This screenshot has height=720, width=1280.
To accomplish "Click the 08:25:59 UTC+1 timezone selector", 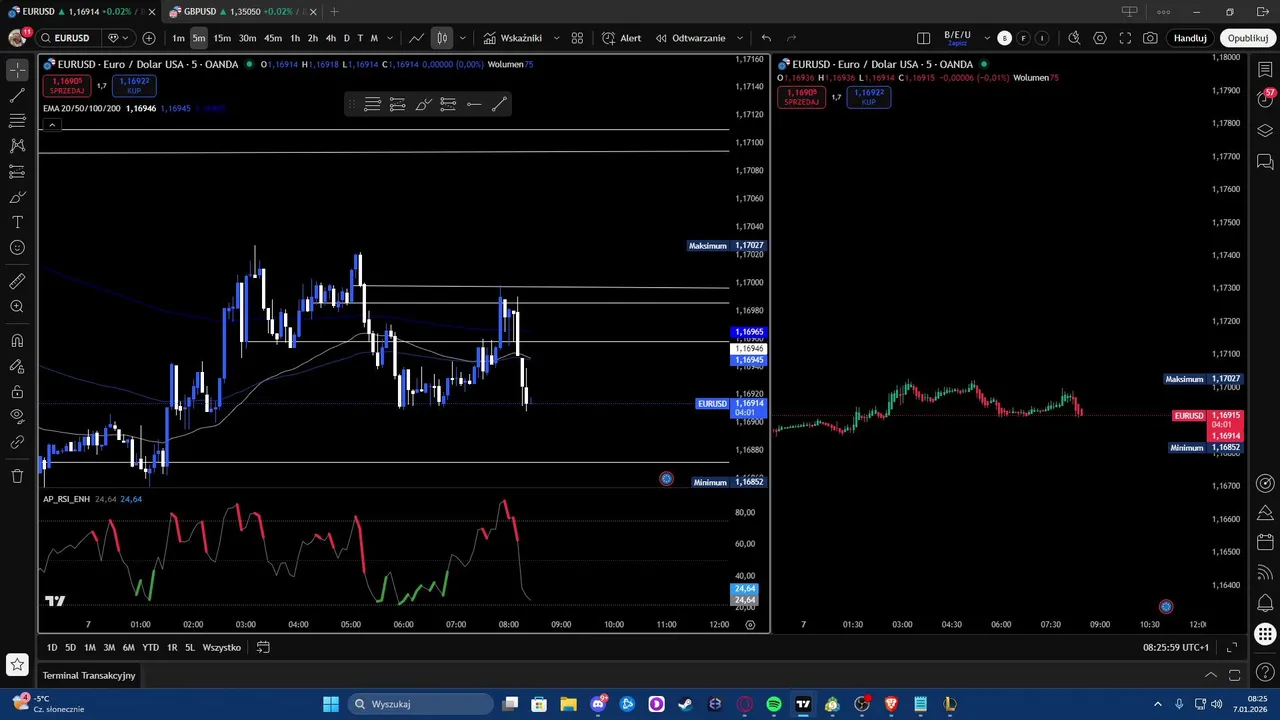I will (x=1176, y=647).
